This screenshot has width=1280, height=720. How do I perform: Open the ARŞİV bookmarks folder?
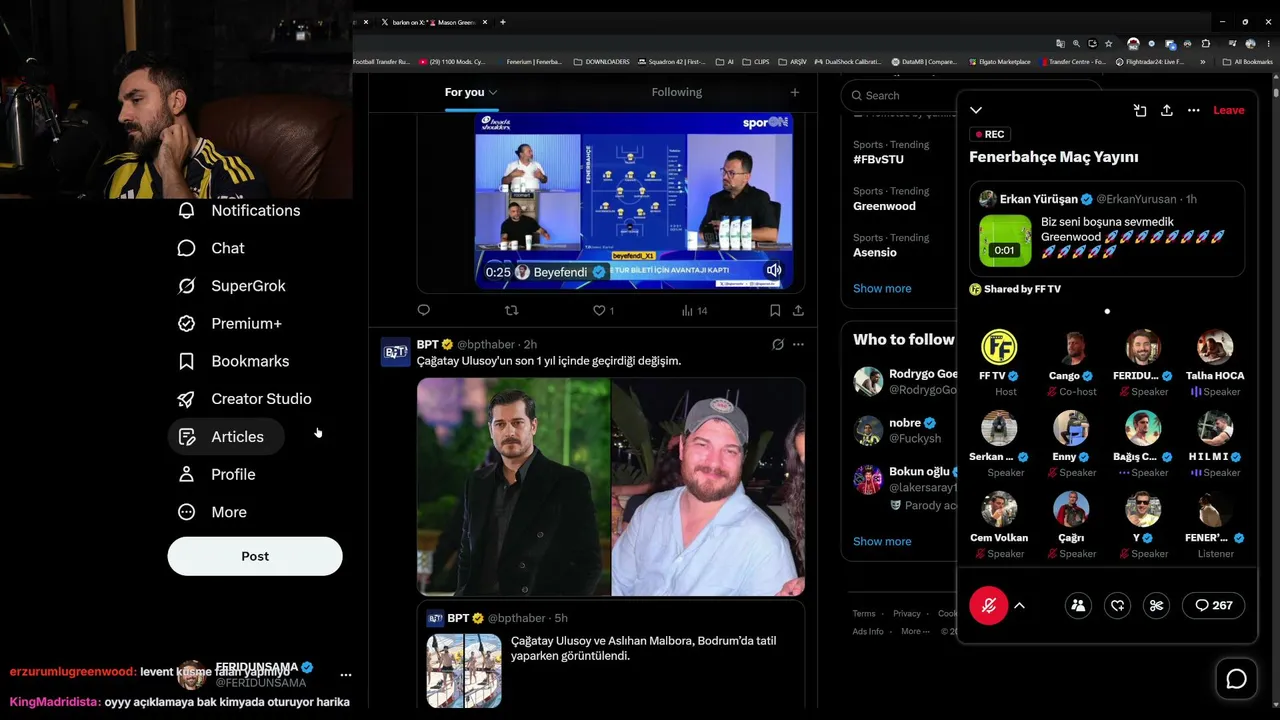(792, 62)
